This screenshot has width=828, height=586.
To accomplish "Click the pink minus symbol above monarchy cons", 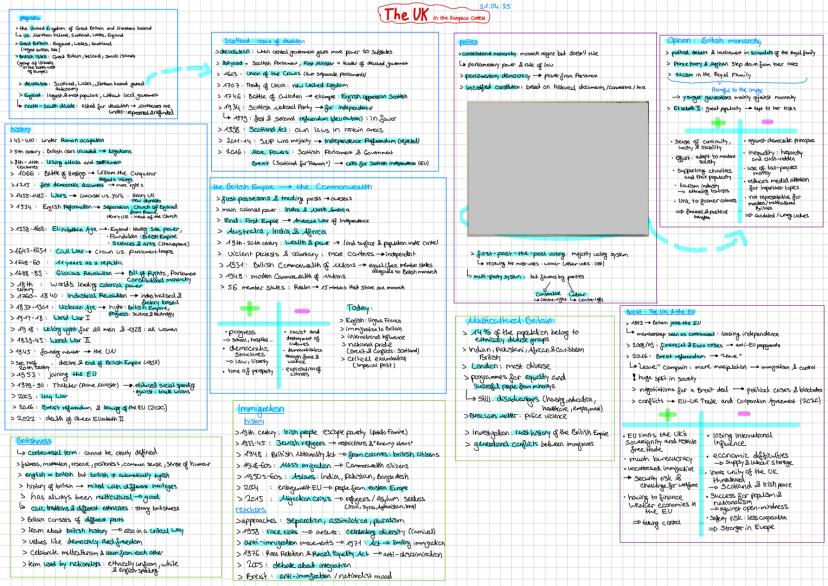I will point(766,121).
